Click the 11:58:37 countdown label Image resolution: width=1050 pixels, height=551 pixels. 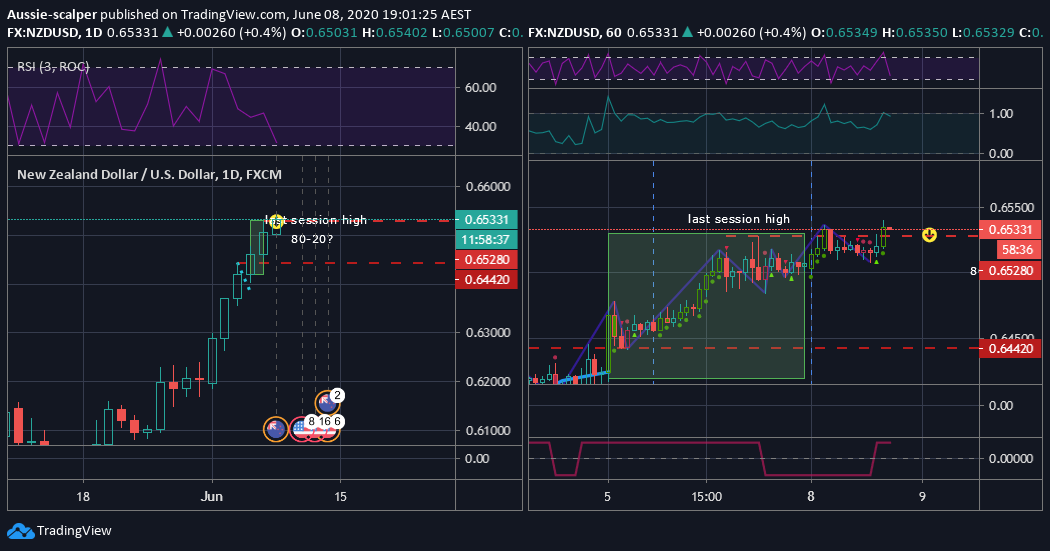tap(486, 239)
